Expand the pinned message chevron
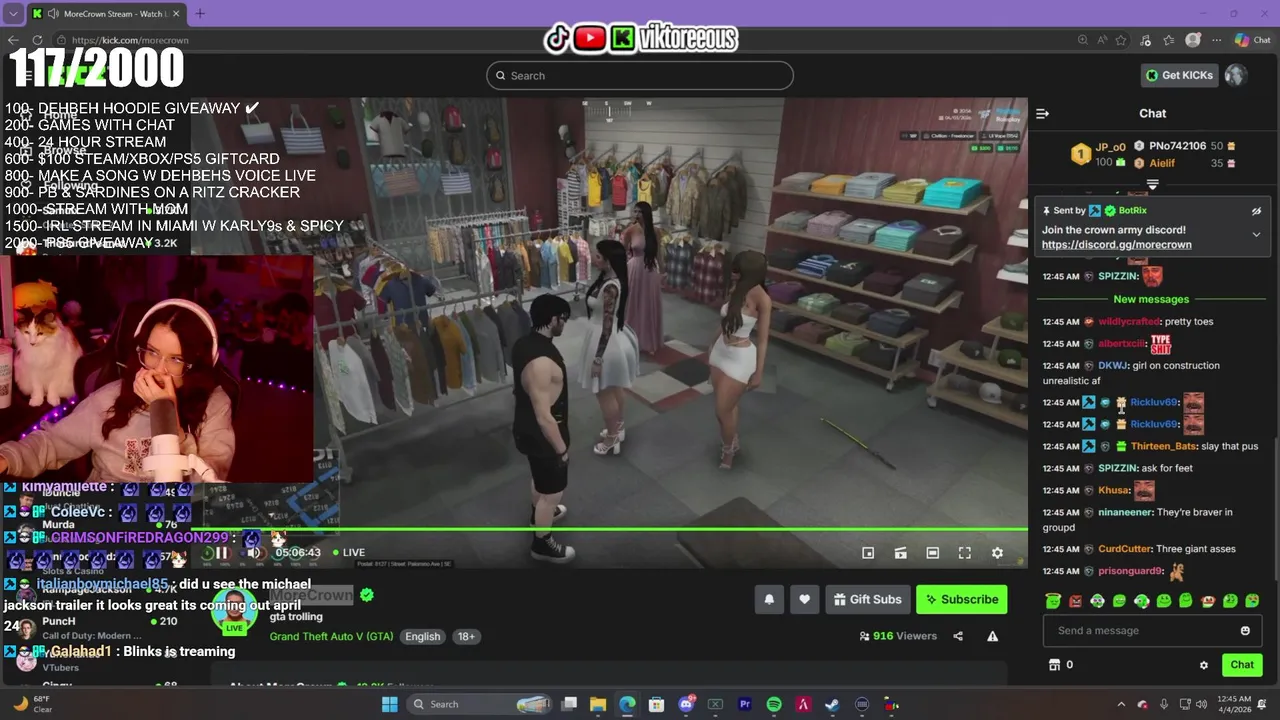Screen dimensions: 1280x720 (1256, 234)
